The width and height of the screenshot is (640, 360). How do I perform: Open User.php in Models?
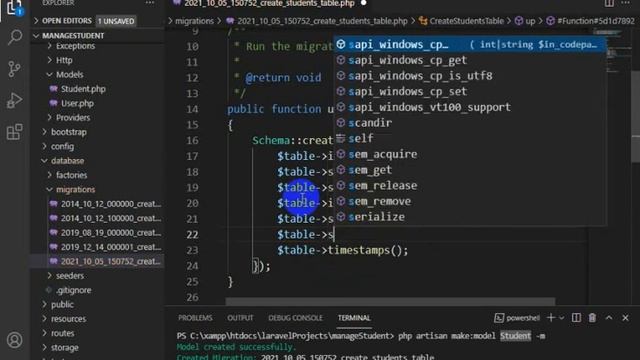(x=77, y=103)
